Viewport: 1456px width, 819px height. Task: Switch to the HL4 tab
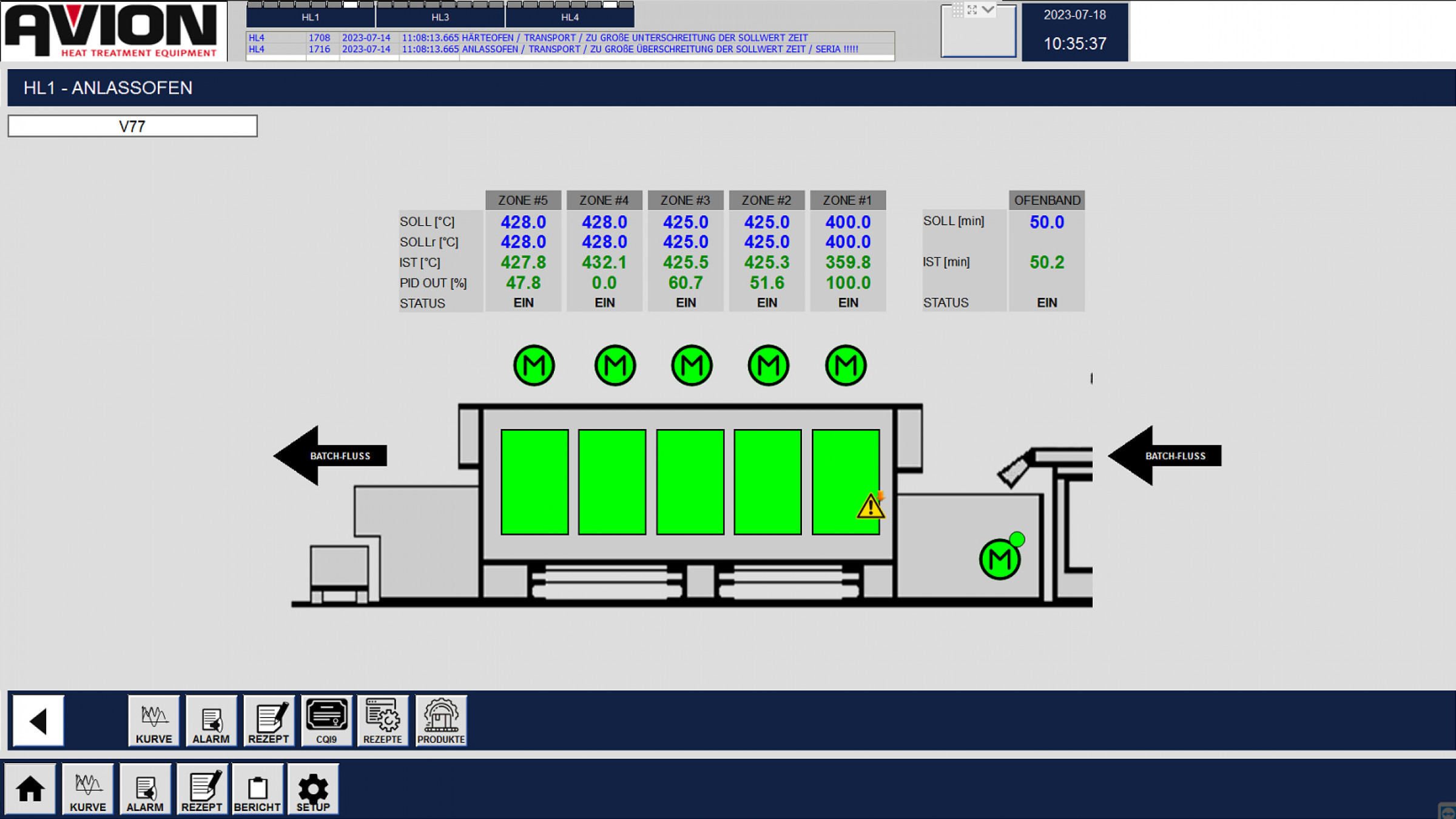click(570, 17)
